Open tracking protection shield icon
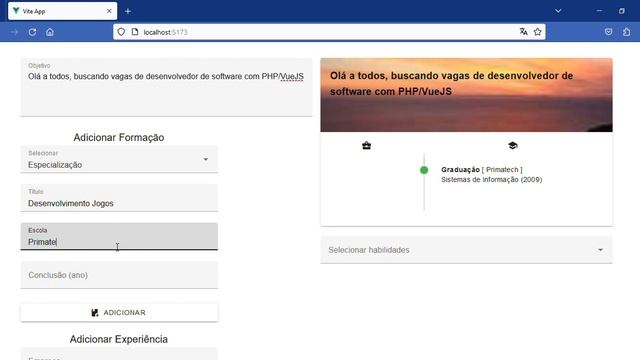Screen dimensions: 640x360 (x=121, y=32)
